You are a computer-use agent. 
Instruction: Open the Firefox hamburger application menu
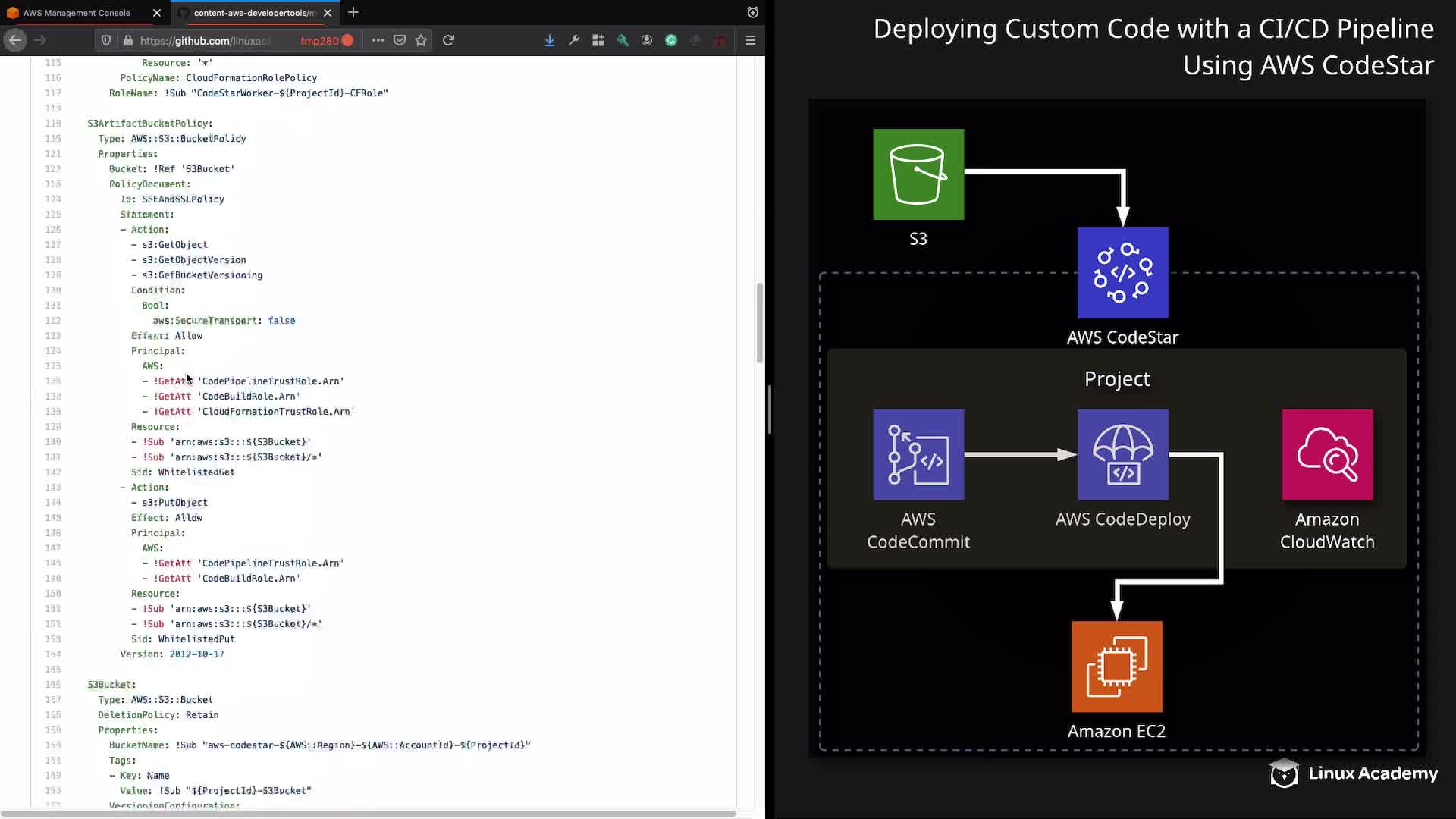[x=750, y=40]
